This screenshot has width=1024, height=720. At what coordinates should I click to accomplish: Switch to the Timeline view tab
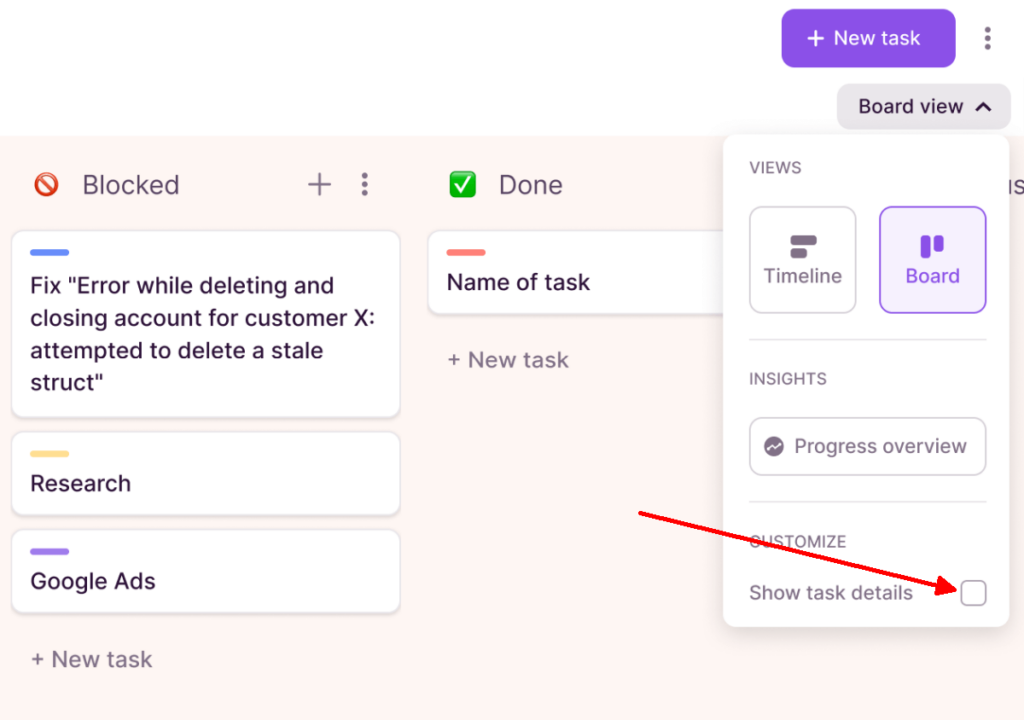tap(802, 259)
